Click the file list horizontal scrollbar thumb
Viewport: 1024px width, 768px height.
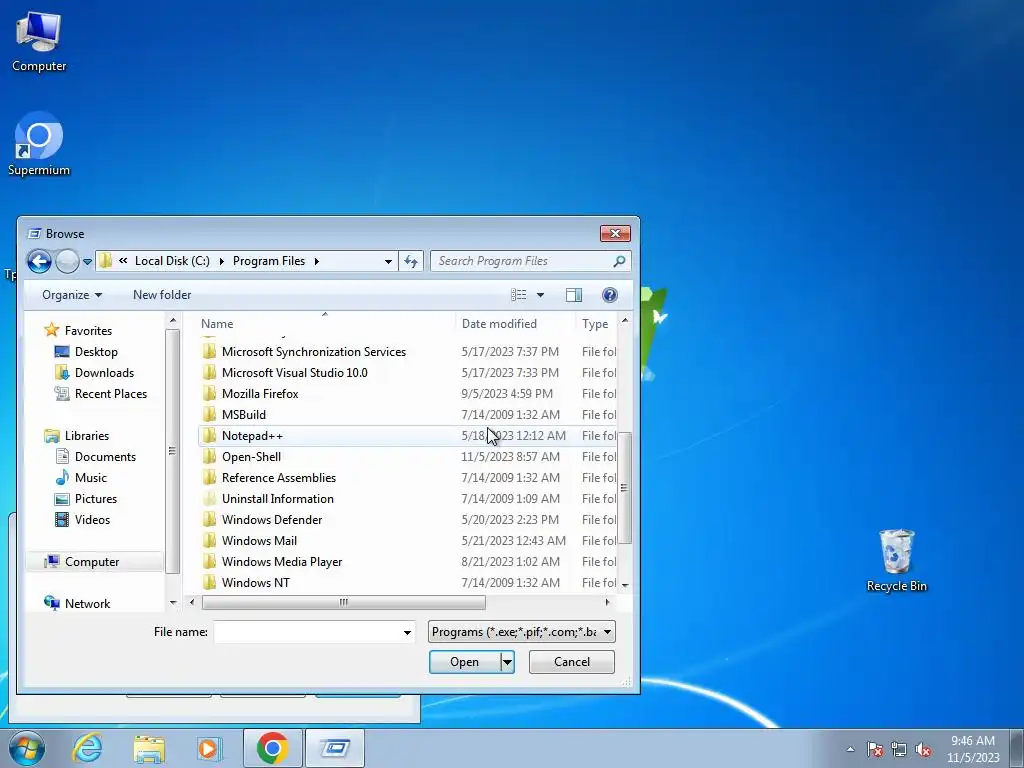coord(344,602)
